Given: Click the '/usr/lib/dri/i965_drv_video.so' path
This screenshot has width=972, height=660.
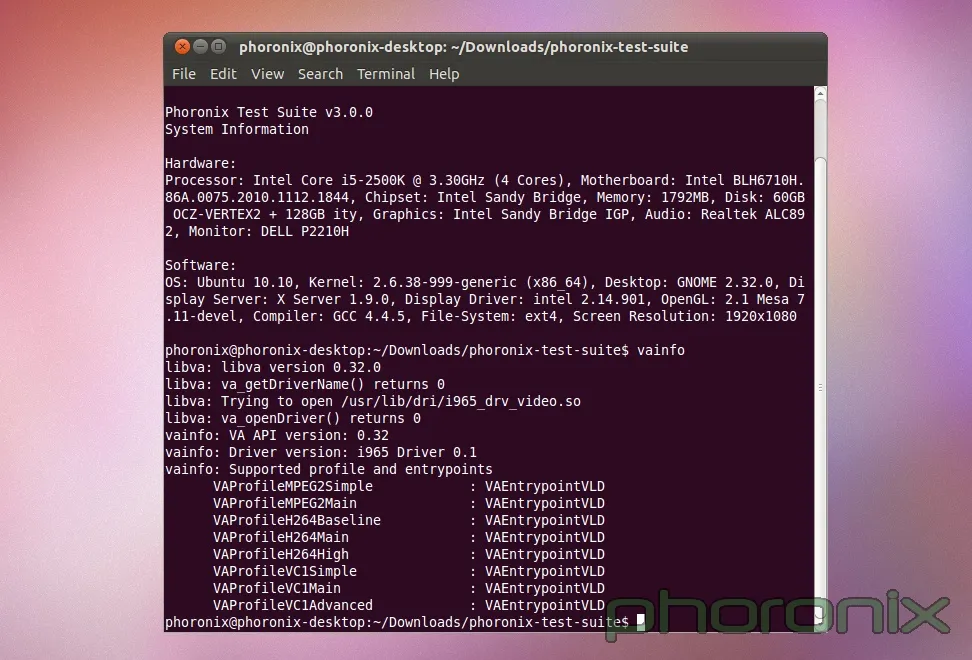Looking at the screenshot, I should (461, 402).
